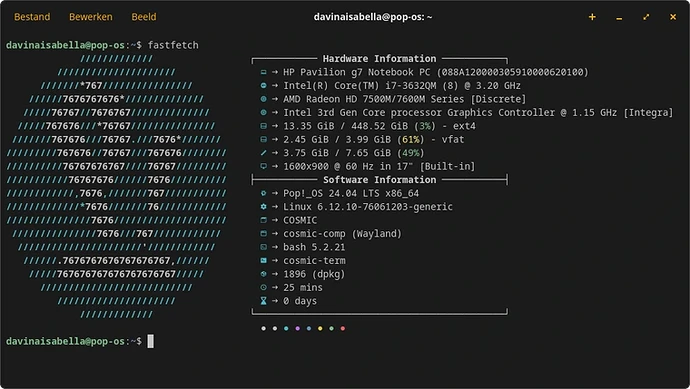Image resolution: width=690 pixels, height=389 pixels.
Task: Click the GPU icon beside AMD Radeon
Action: [263, 99]
